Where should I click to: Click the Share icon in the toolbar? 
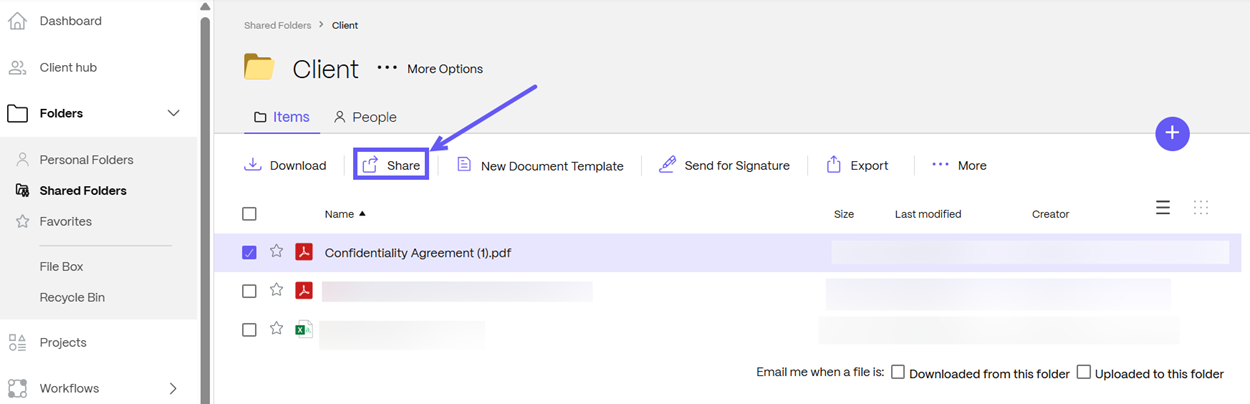coord(370,165)
